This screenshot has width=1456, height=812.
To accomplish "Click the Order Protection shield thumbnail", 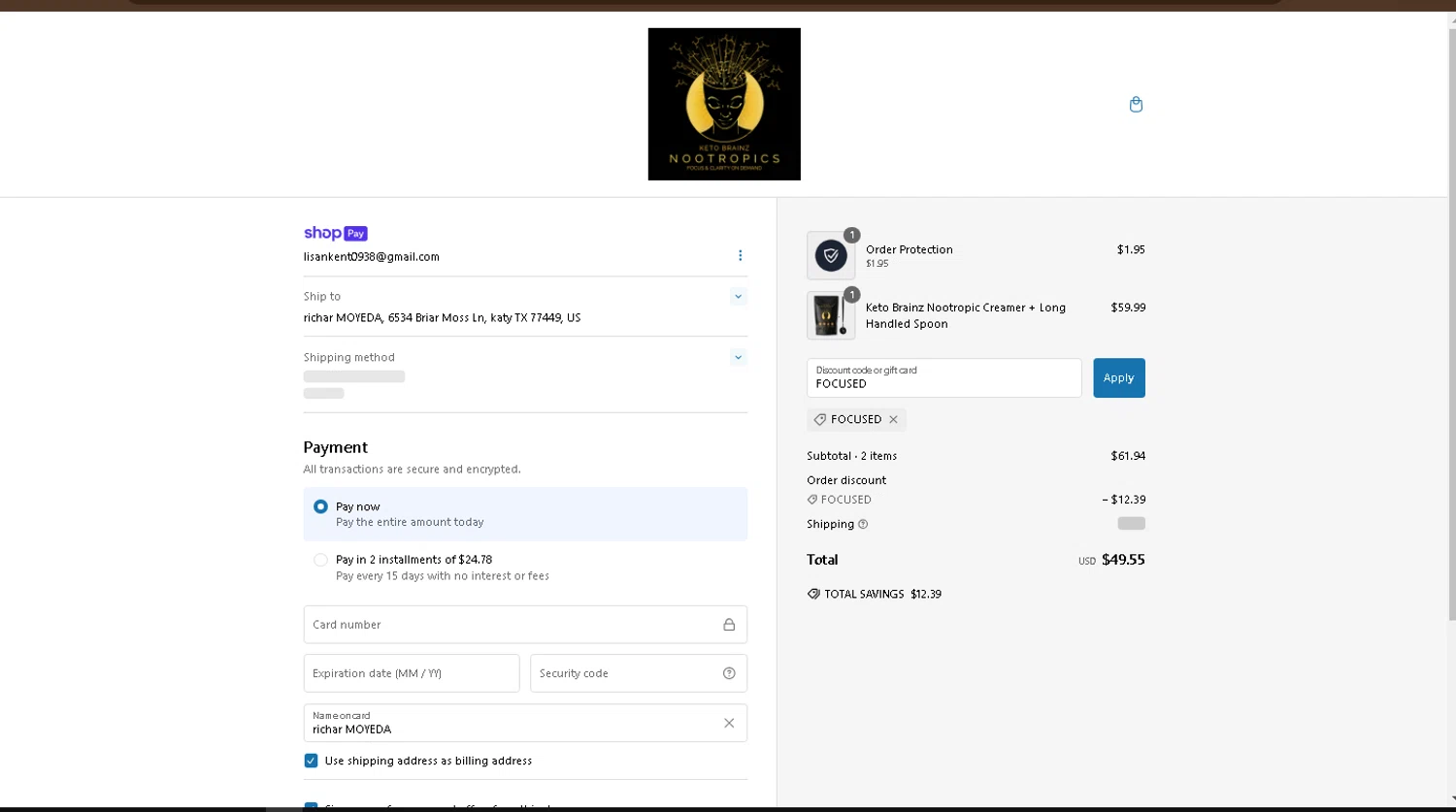I will (831, 256).
